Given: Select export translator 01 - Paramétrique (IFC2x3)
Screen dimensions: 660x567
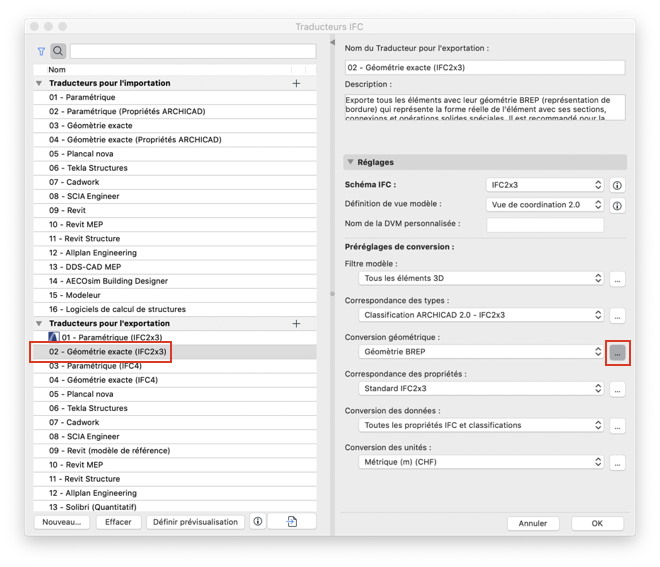Looking at the screenshot, I should 175,338.
